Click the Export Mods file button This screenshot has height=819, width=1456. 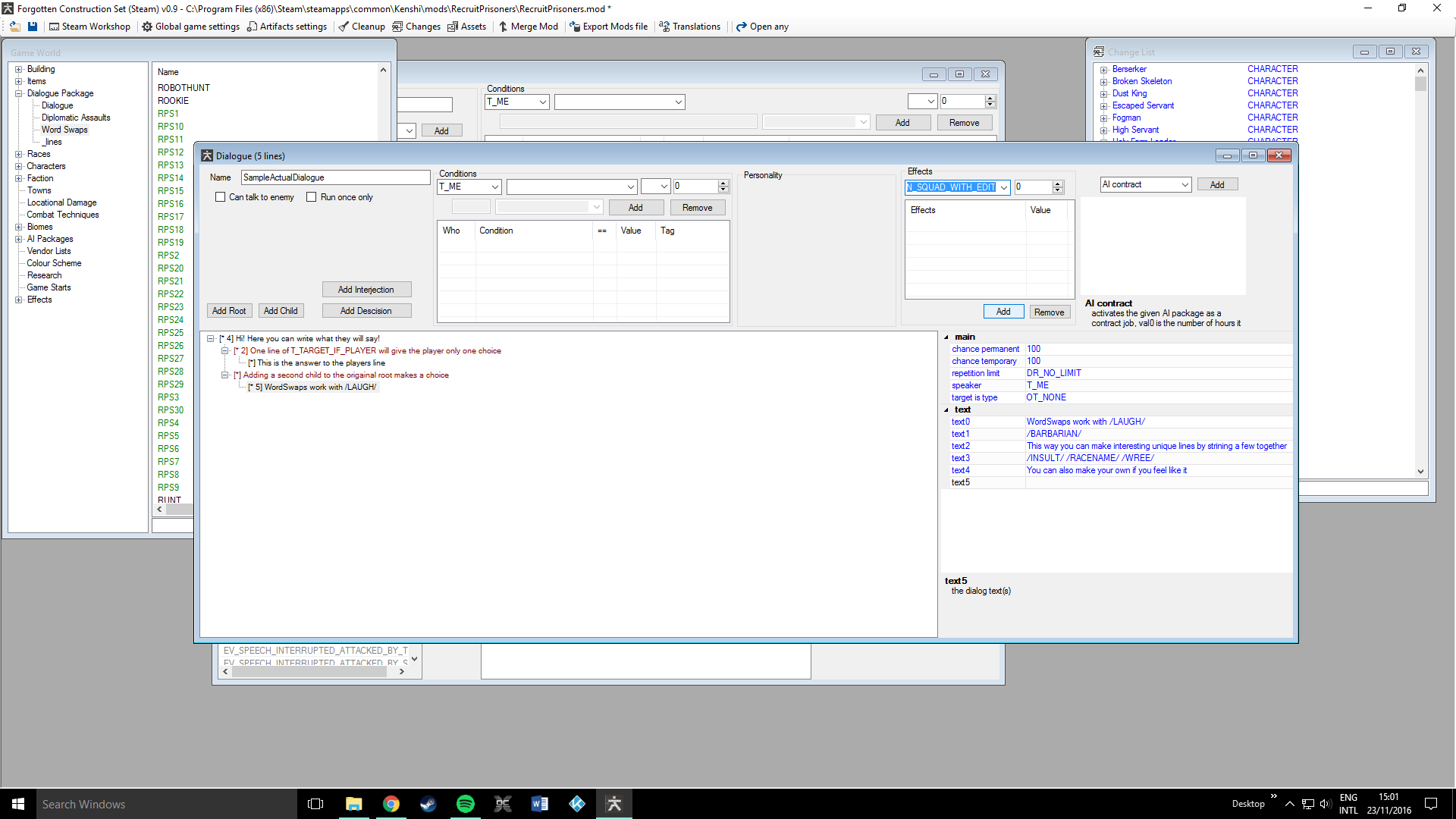click(608, 27)
